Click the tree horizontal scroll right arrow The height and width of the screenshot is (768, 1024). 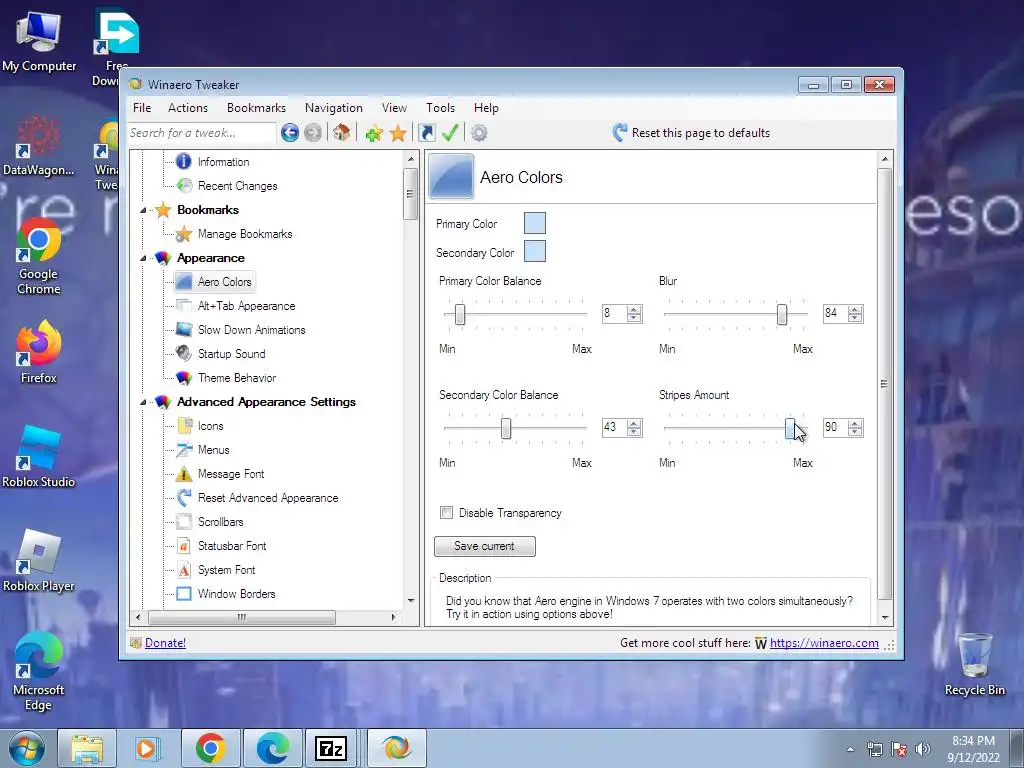(393, 617)
